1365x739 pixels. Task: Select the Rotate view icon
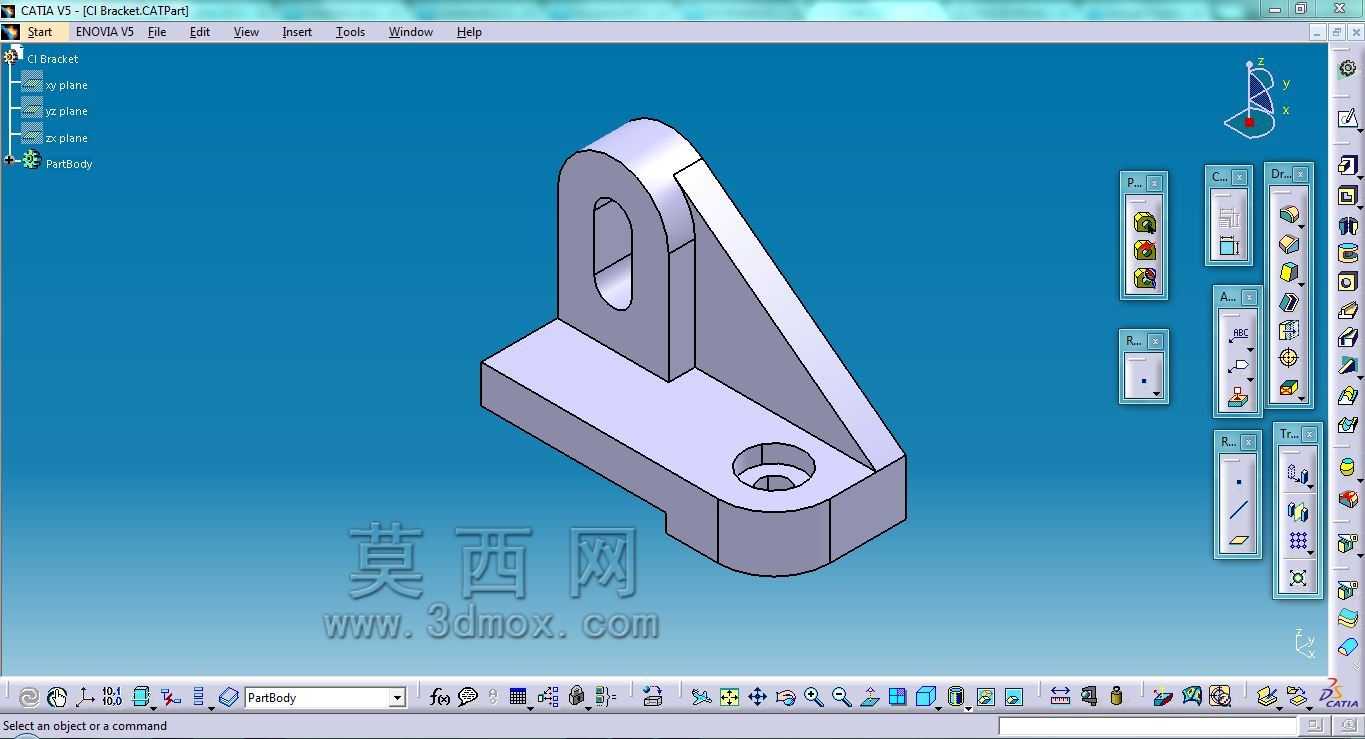coord(785,697)
